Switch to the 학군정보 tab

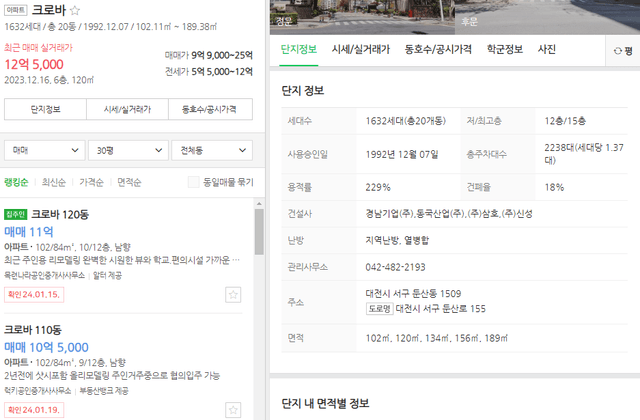pyautogui.click(x=505, y=50)
